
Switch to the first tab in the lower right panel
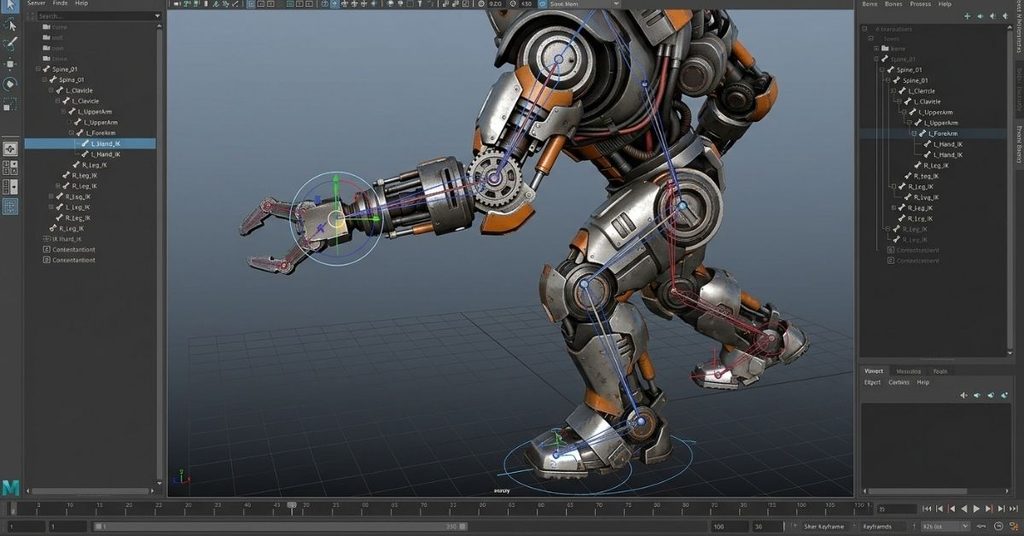[874, 371]
